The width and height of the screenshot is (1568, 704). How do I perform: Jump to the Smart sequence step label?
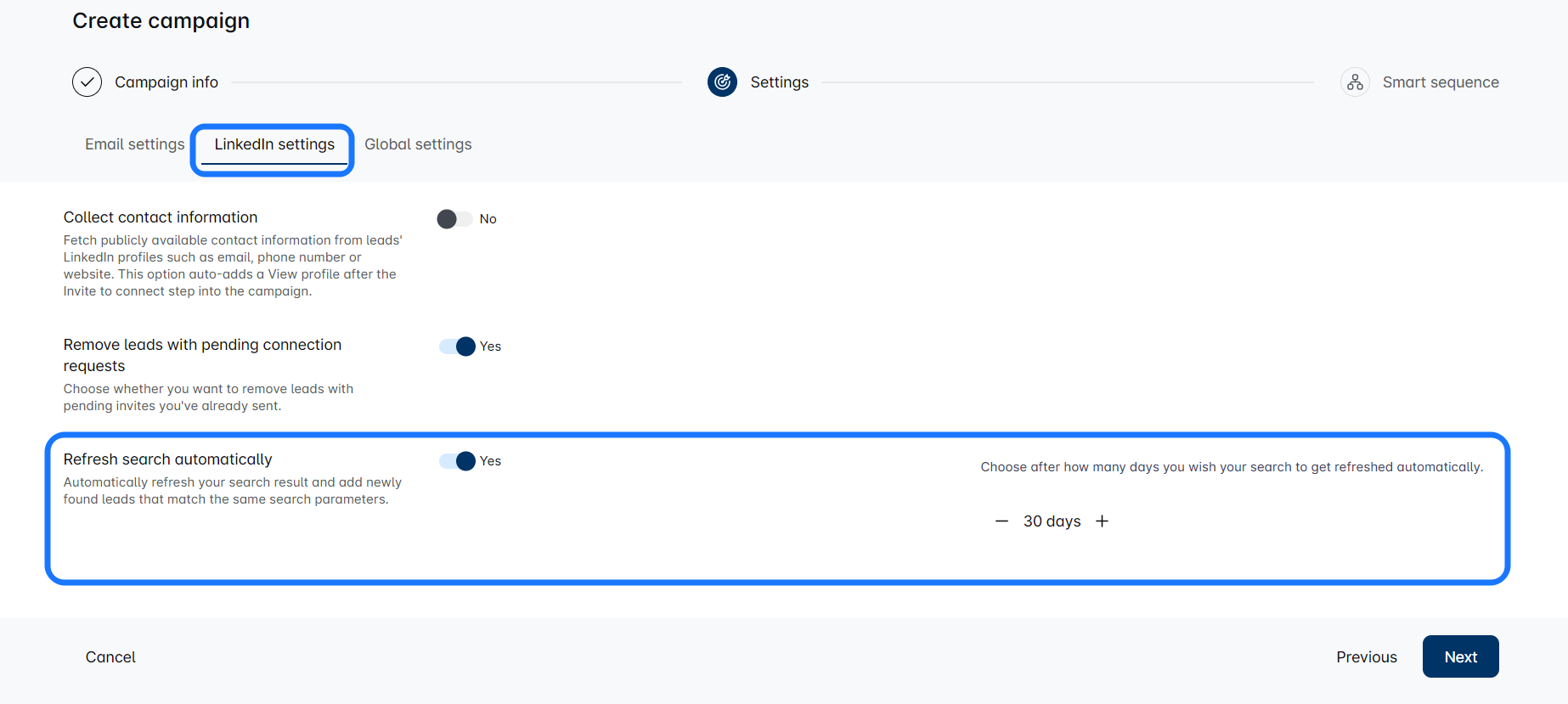[x=1440, y=82]
